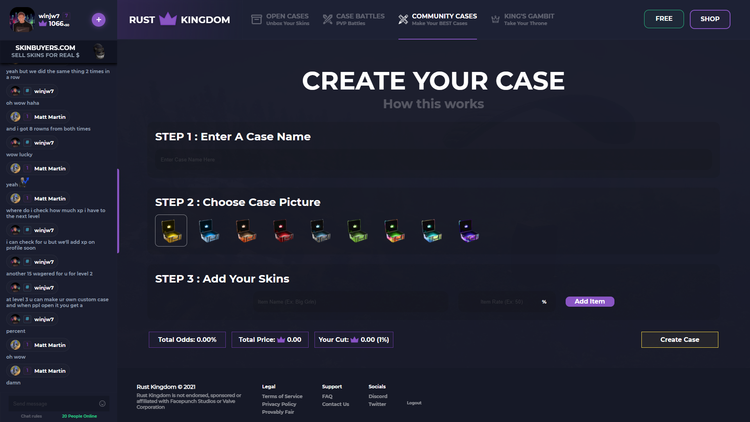Screen dimensions: 750x422
Task: Choose the light blue case picture
Action: tap(207, 231)
